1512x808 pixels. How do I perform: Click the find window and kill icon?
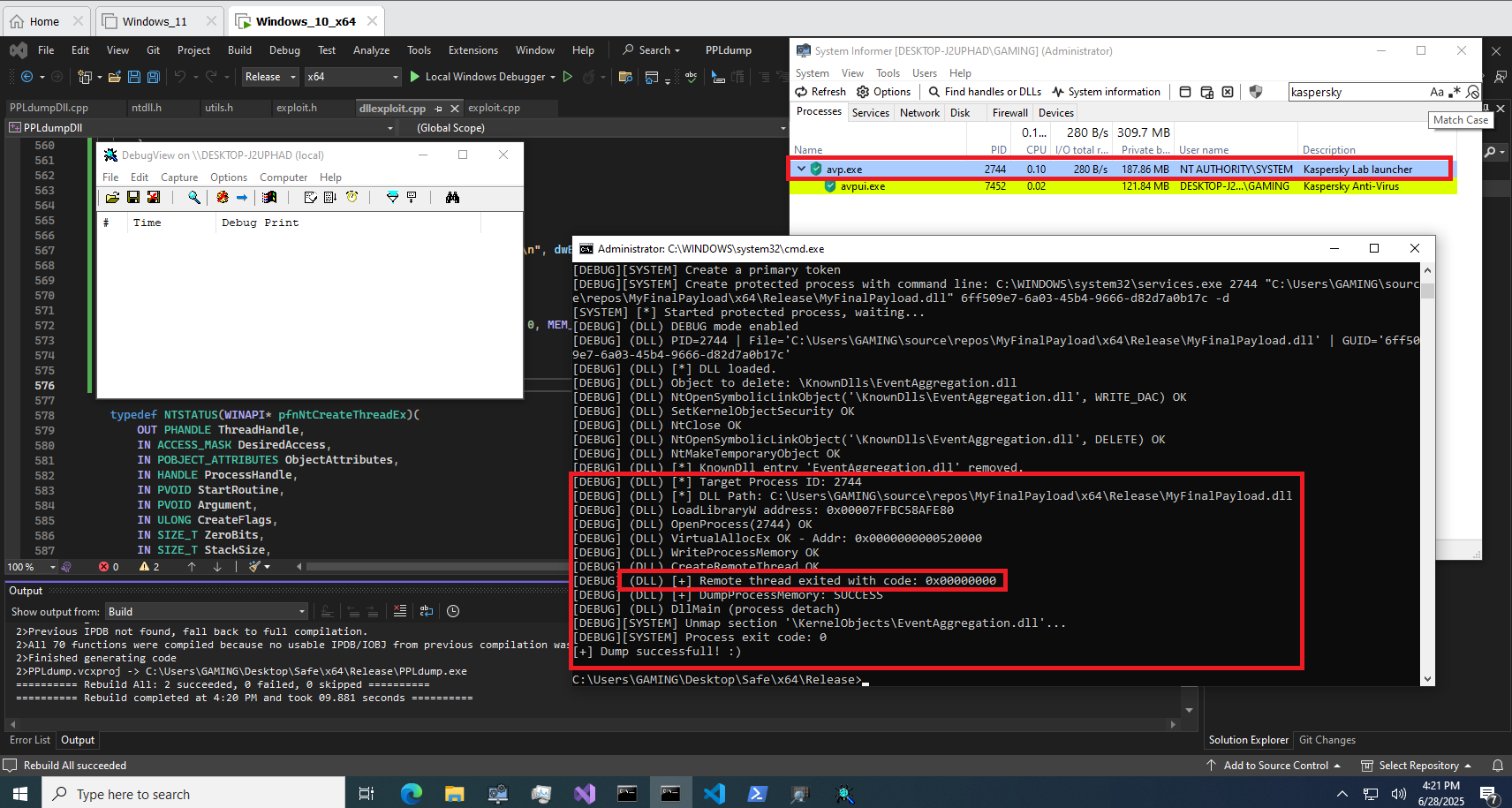(x=1228, y=92)
